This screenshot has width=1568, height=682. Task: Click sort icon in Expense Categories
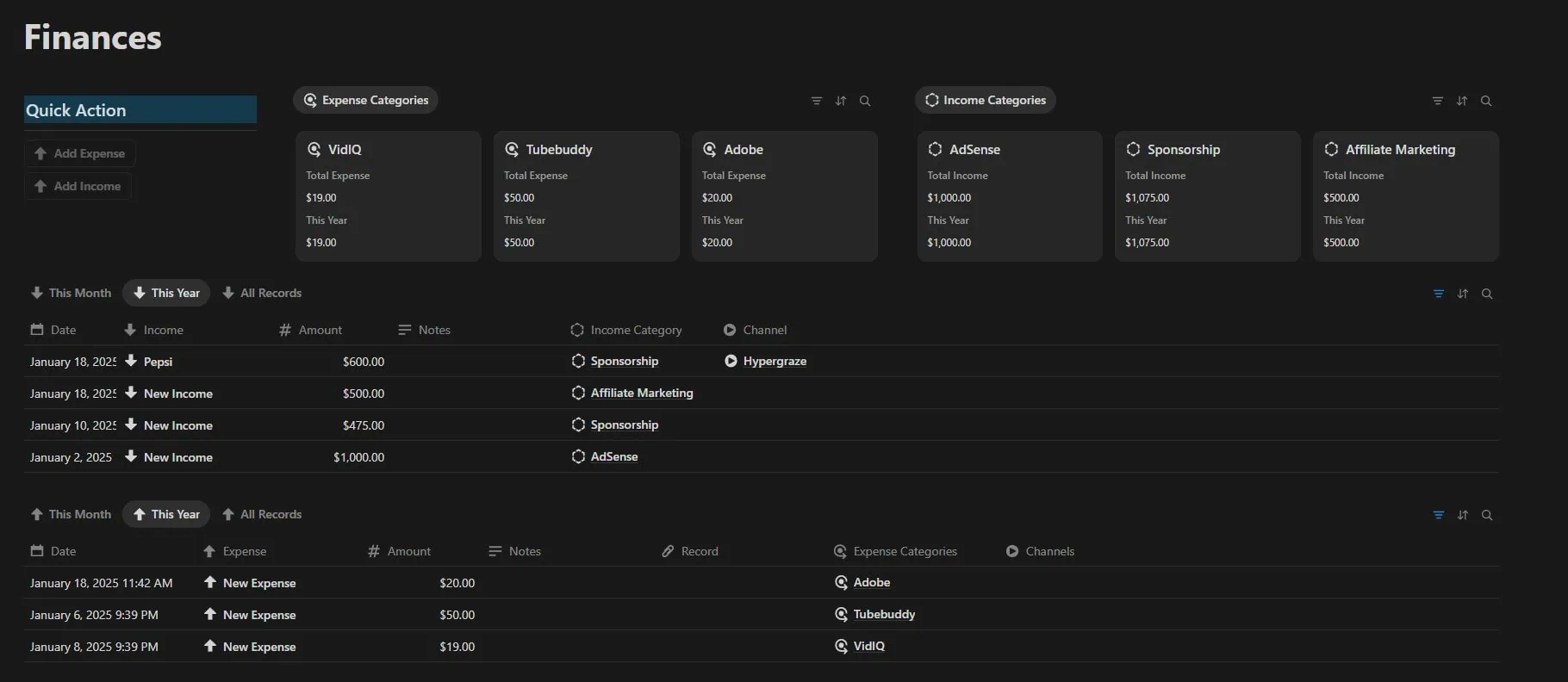pos(841,101)
